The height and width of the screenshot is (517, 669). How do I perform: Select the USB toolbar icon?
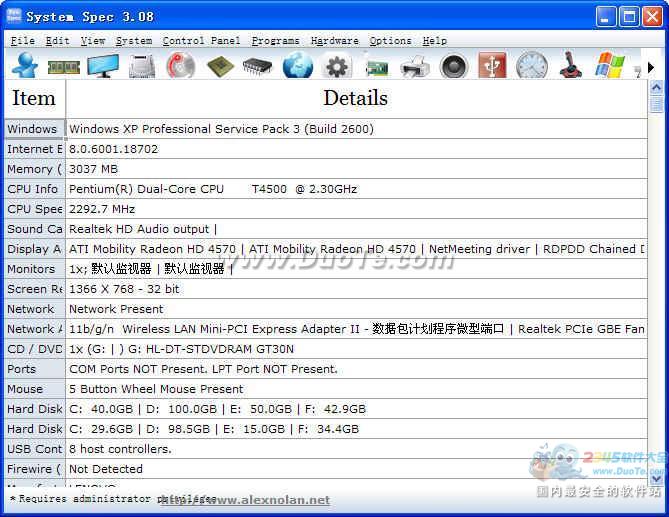pyautogui.click(x=492, y=66)
